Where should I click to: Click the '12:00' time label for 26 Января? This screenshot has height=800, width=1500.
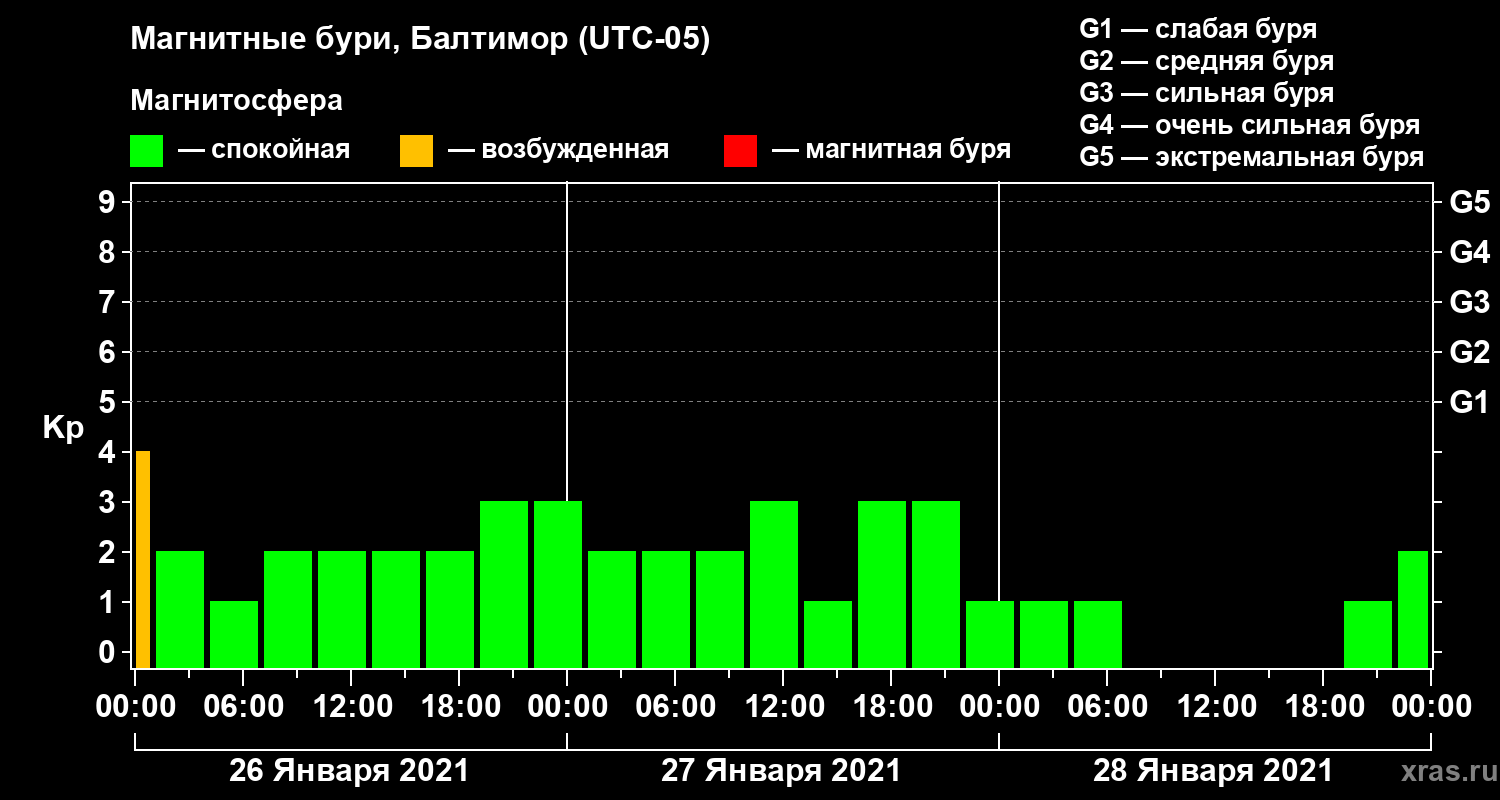[351, 707]
